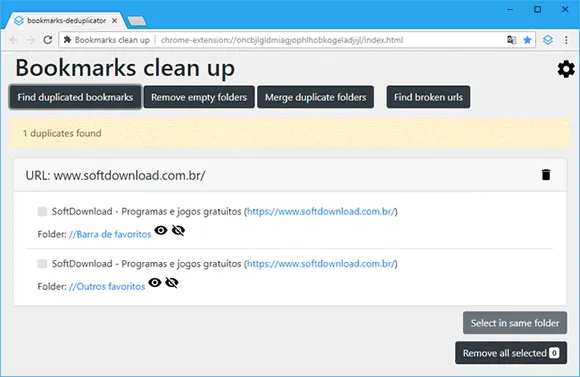Click the bookmark star in the address bar

click(x=527, y=40)
